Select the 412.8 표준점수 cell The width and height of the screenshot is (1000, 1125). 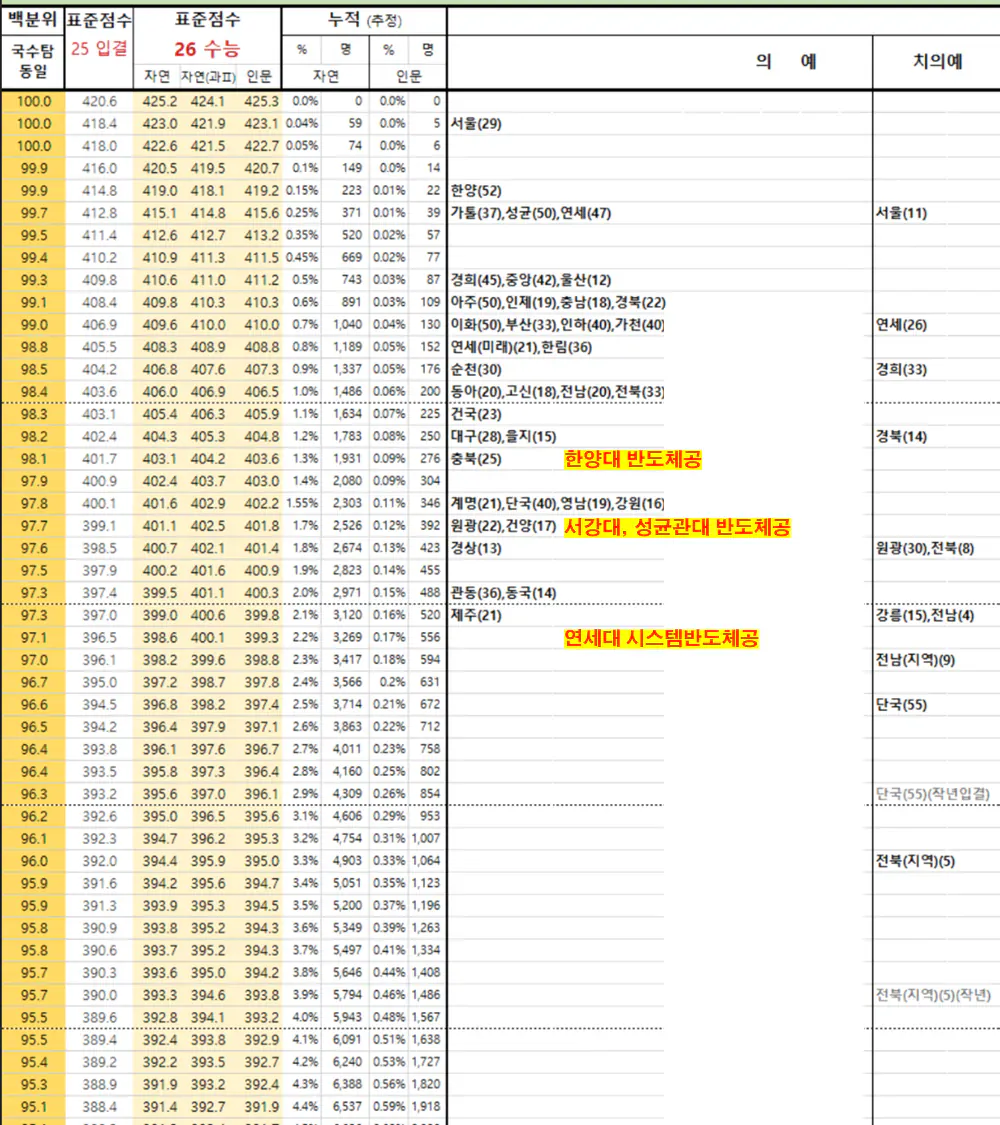coord(99,213)
